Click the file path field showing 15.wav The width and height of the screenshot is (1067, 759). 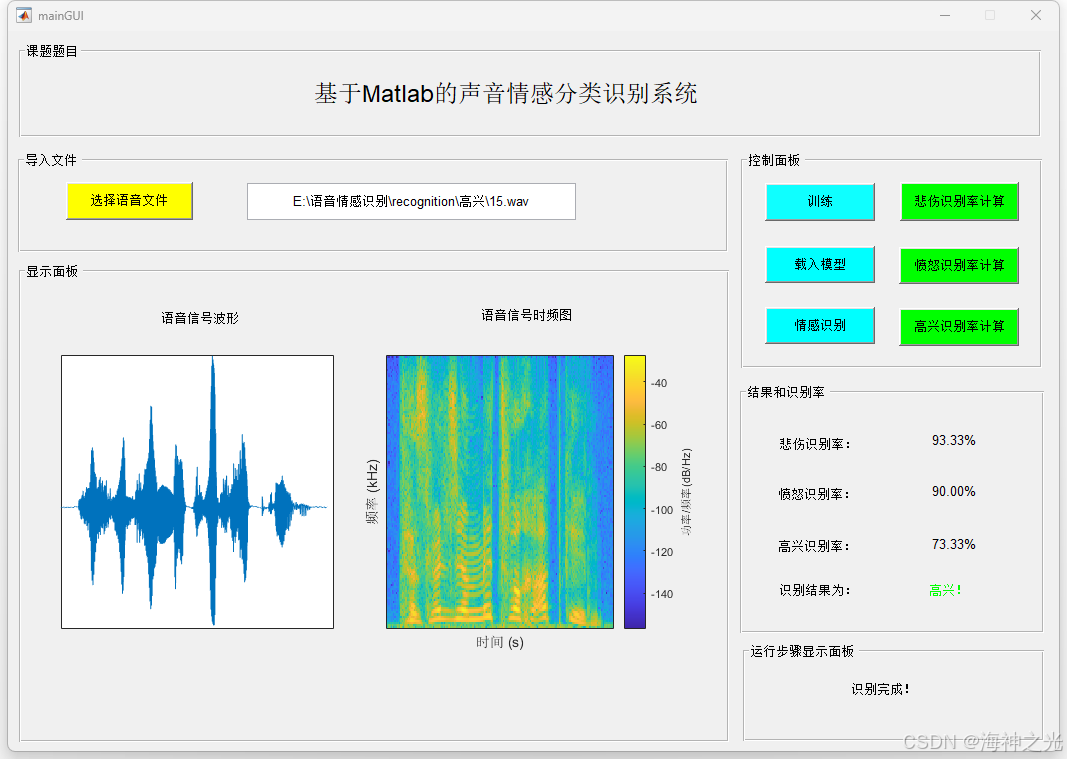coord(411,201)
